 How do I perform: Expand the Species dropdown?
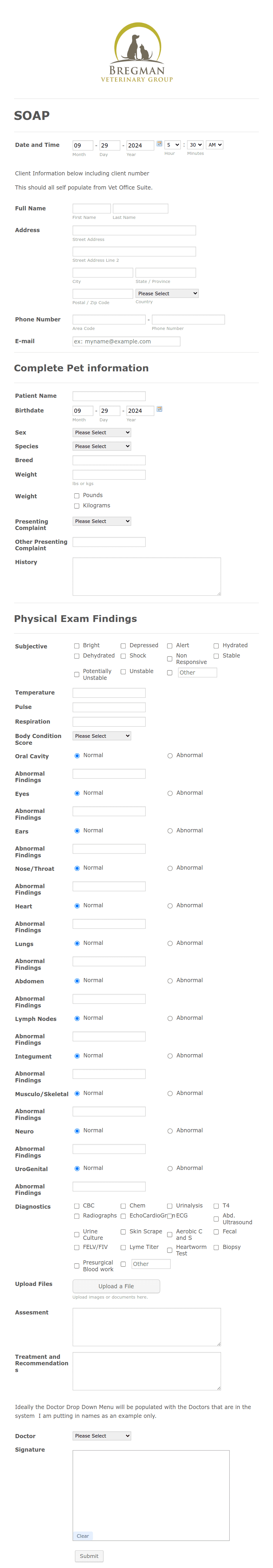click(102, 447)
